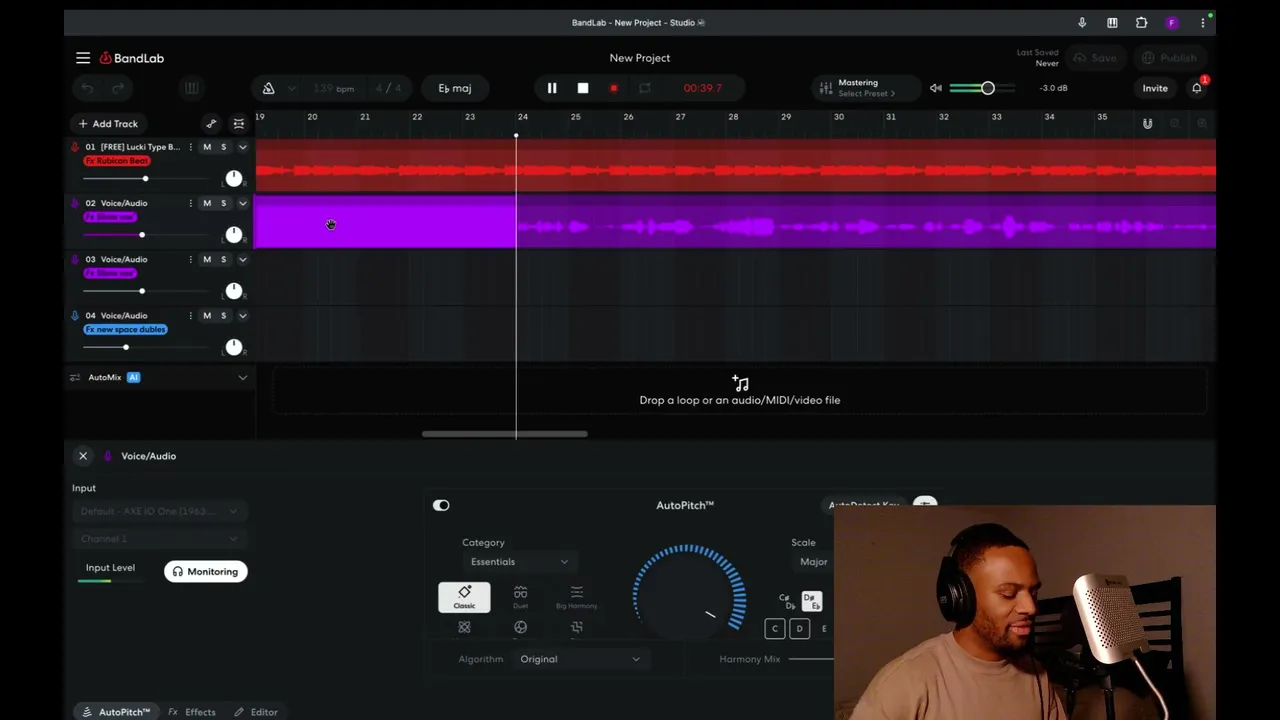1280x720 pixels.
Task: Click the AutoMix mixer icon
Action: [x=75, y=377]
